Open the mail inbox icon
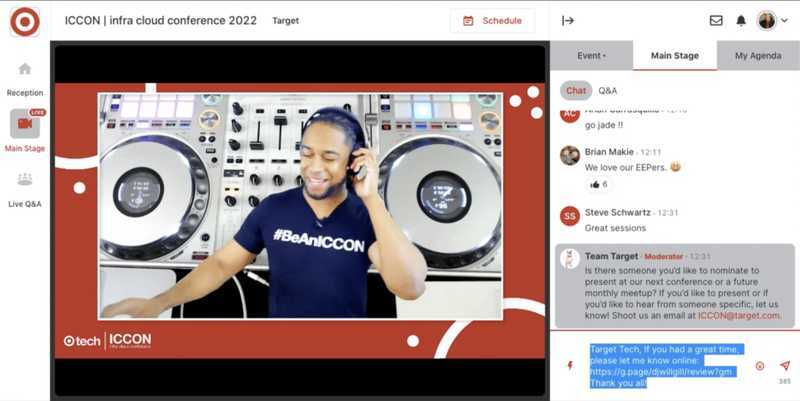This screenshot has width=800, height=401. pos(716,20)
